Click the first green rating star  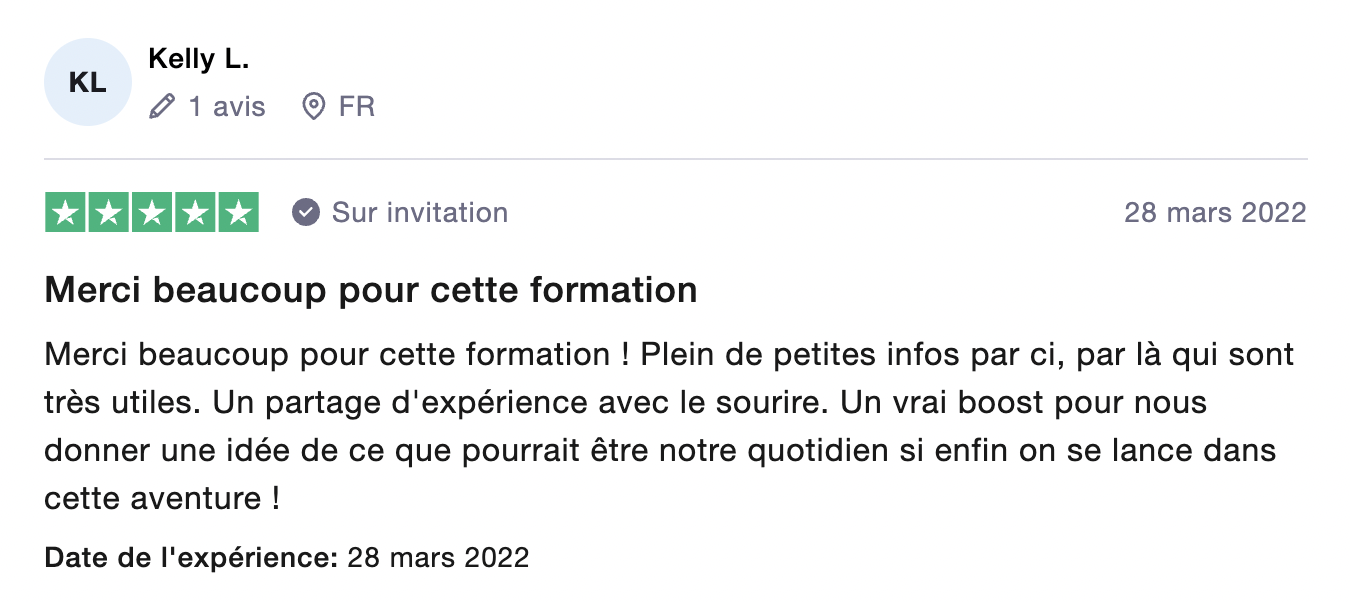[66, 213]
